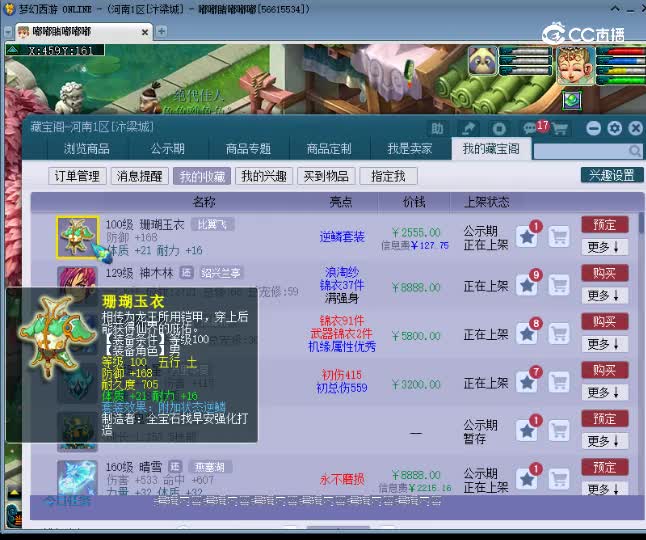This screenshot has height=540, width=646.
Task: Toggle favorite star on 暂存 row
Action: pyautogui.click(x=527, y=431)
